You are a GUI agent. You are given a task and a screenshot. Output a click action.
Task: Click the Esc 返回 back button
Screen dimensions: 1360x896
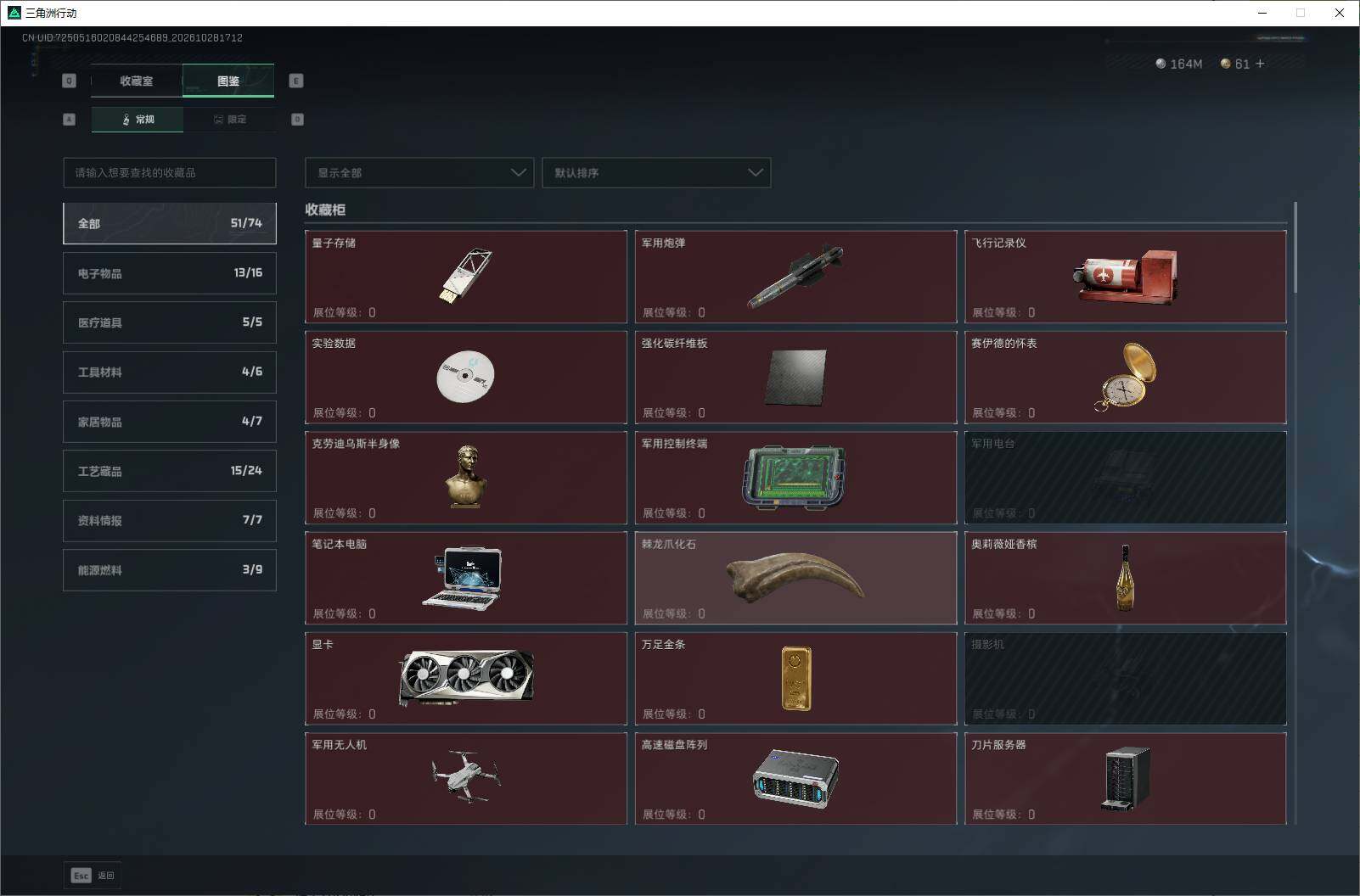click(x=93, y=876)
